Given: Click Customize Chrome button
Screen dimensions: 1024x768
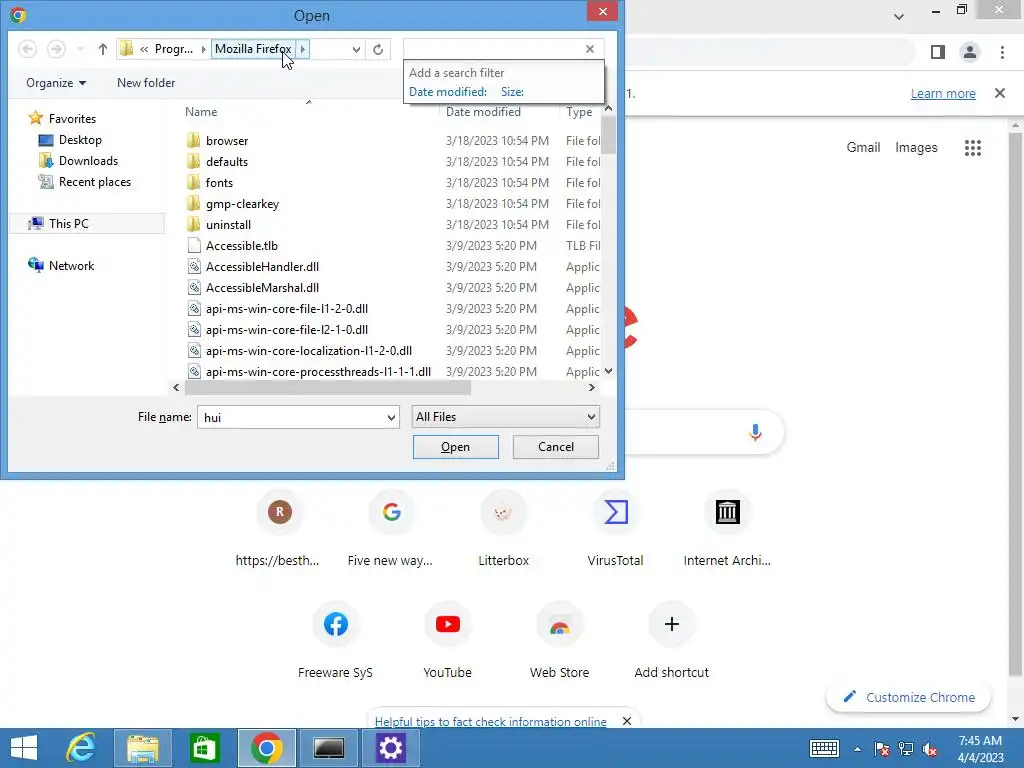Looking at the screenshot, I should coord(908,697).
